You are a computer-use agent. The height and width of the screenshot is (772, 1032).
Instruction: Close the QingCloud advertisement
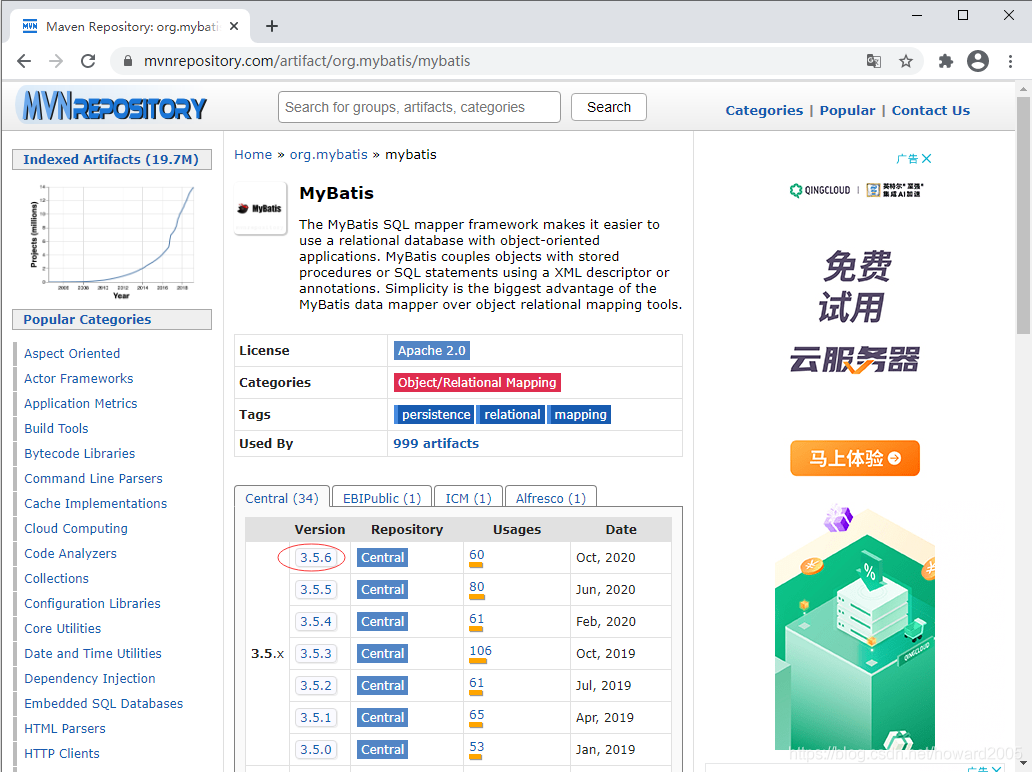tap(927, 159)
